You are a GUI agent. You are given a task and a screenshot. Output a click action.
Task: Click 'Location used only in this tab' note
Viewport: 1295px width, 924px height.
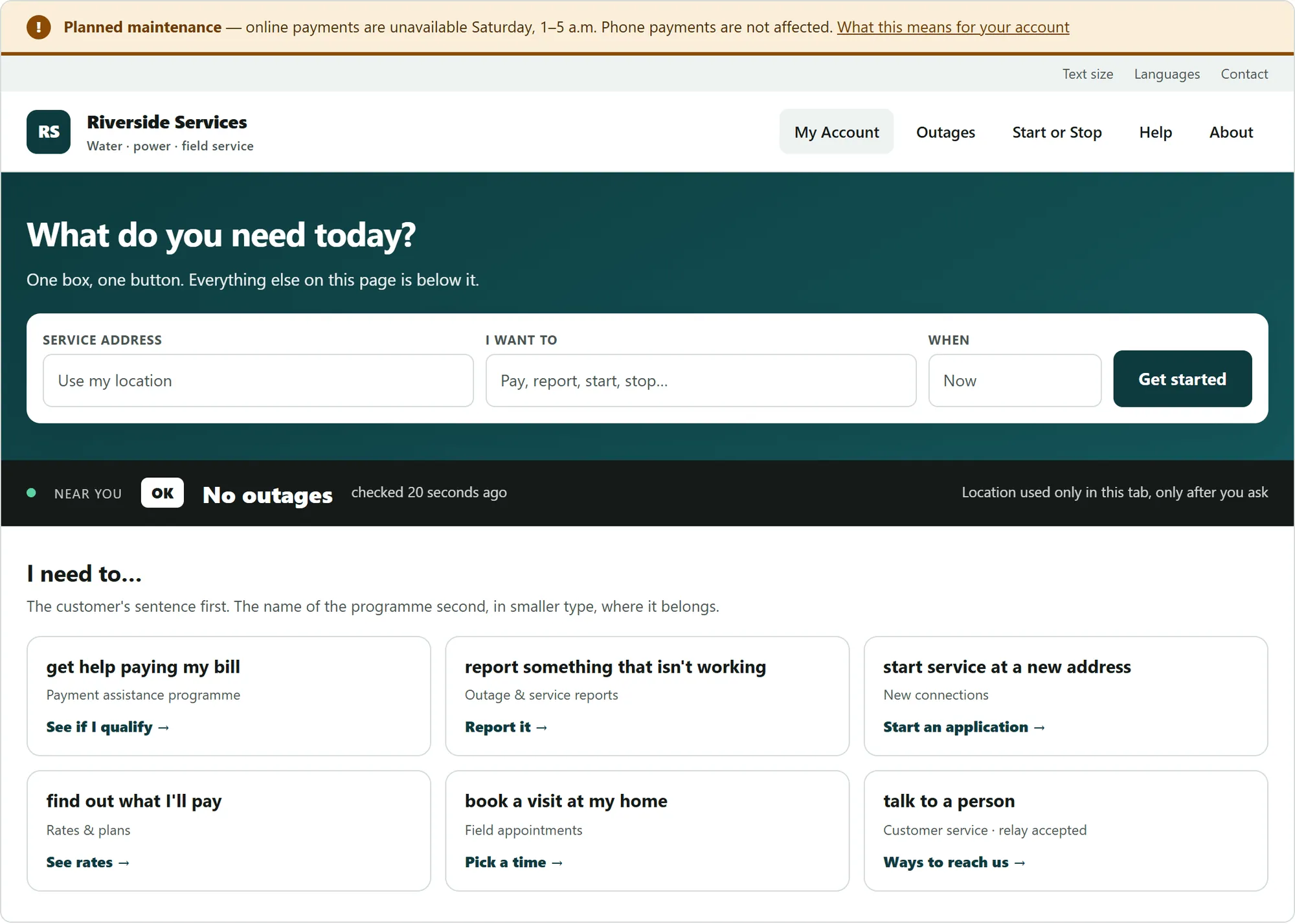pyautogui.click(x=1114, y=493)
